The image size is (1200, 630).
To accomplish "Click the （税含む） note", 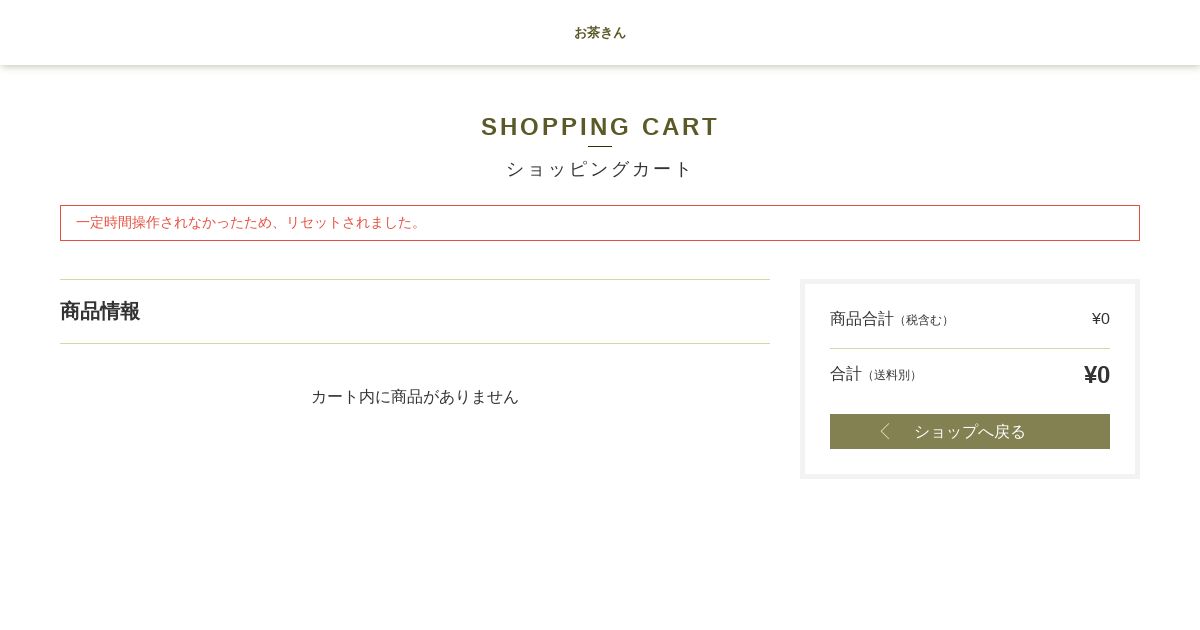I will (924, 320).
